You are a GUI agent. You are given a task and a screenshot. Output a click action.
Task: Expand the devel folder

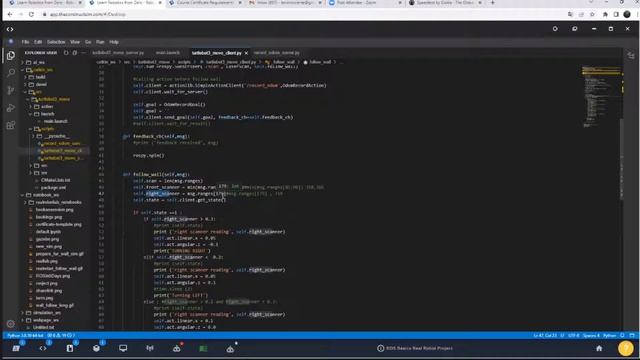point(41,84)
